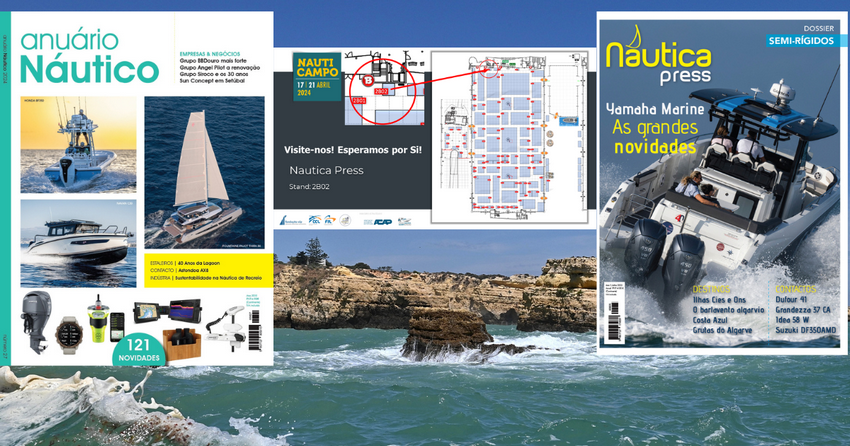Click the 'Yamaha Marine' cover headline
The height and width of the screenshot is (446, 850).
[655, 109]
